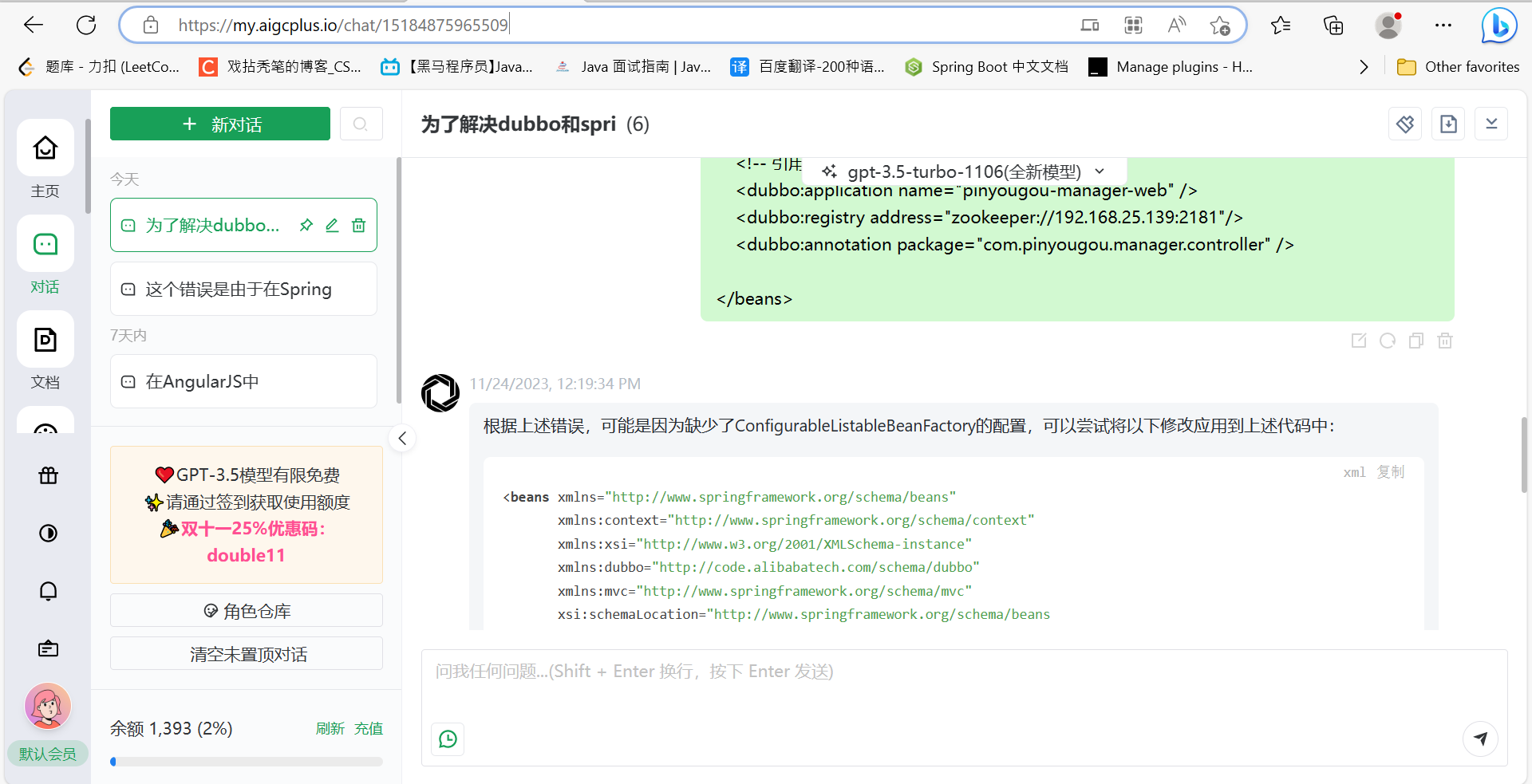Jump to latest message with scroll-down chevron
1532x784 pixels.
[1491, 124]
